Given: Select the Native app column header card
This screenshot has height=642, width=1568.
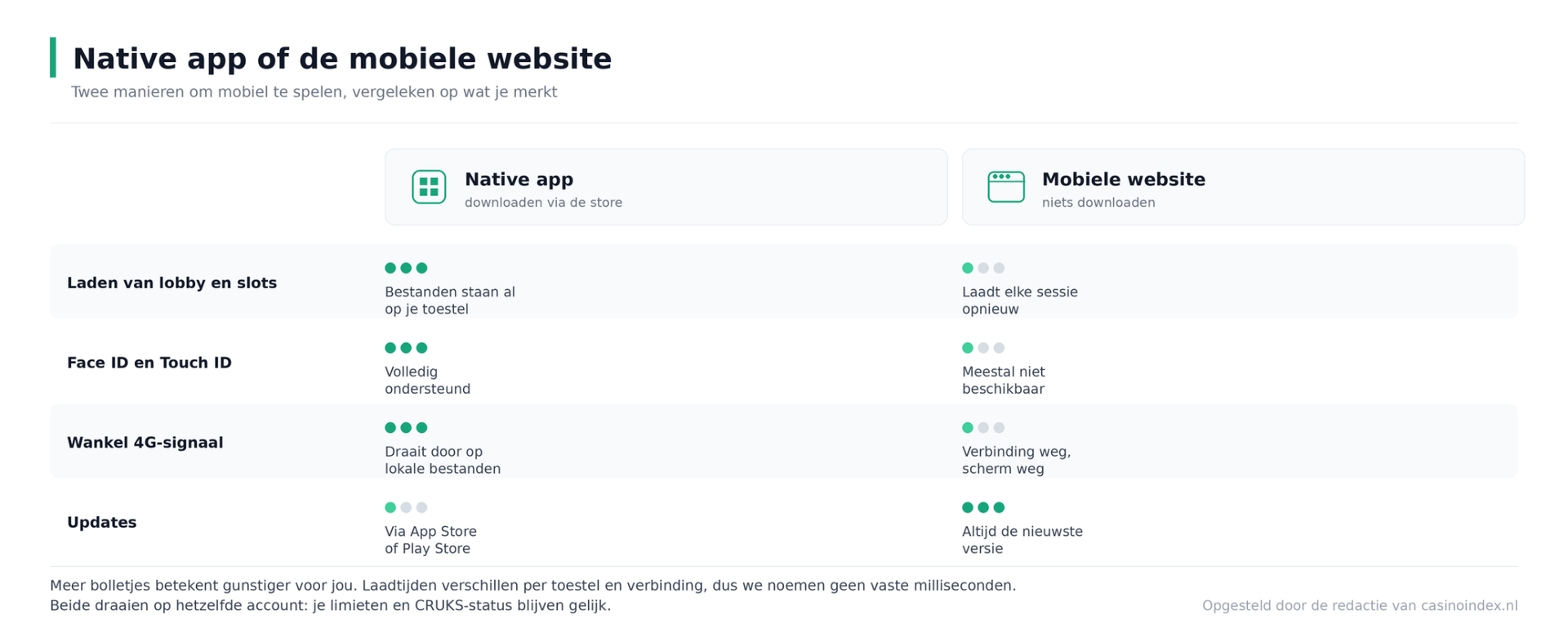Looking at the screenshot, I should 666,187.
